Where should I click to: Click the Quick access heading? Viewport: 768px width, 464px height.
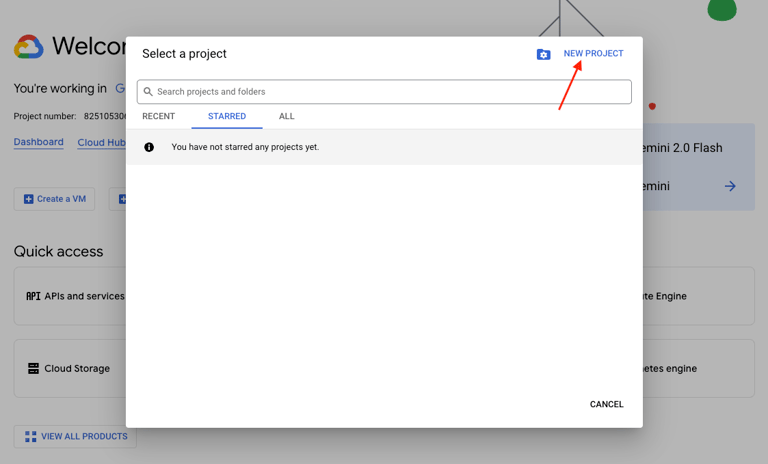tap(58, 251)
